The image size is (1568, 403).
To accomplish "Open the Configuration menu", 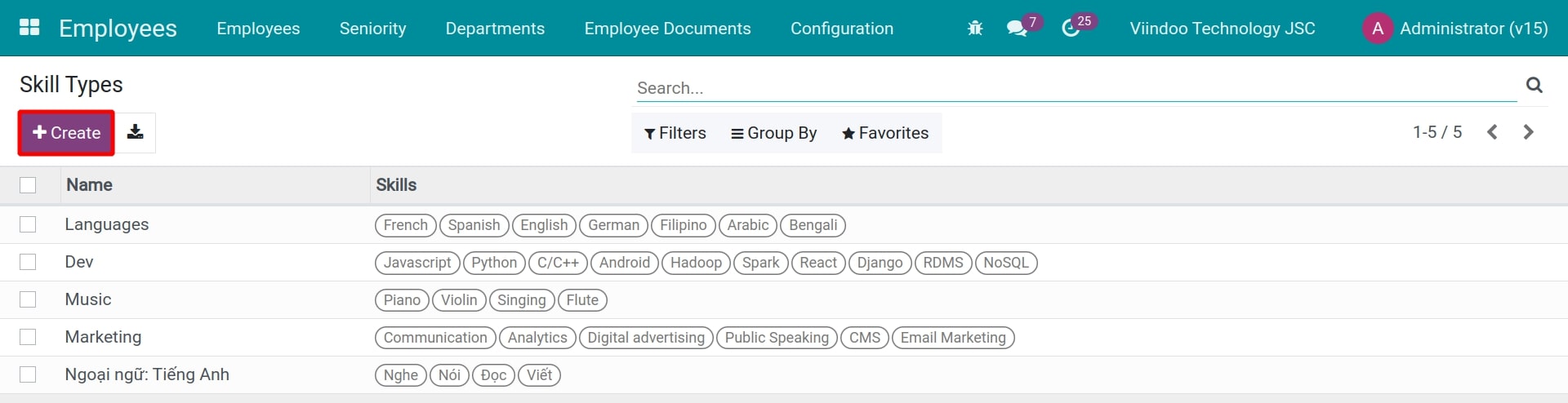I will point(841,29).
